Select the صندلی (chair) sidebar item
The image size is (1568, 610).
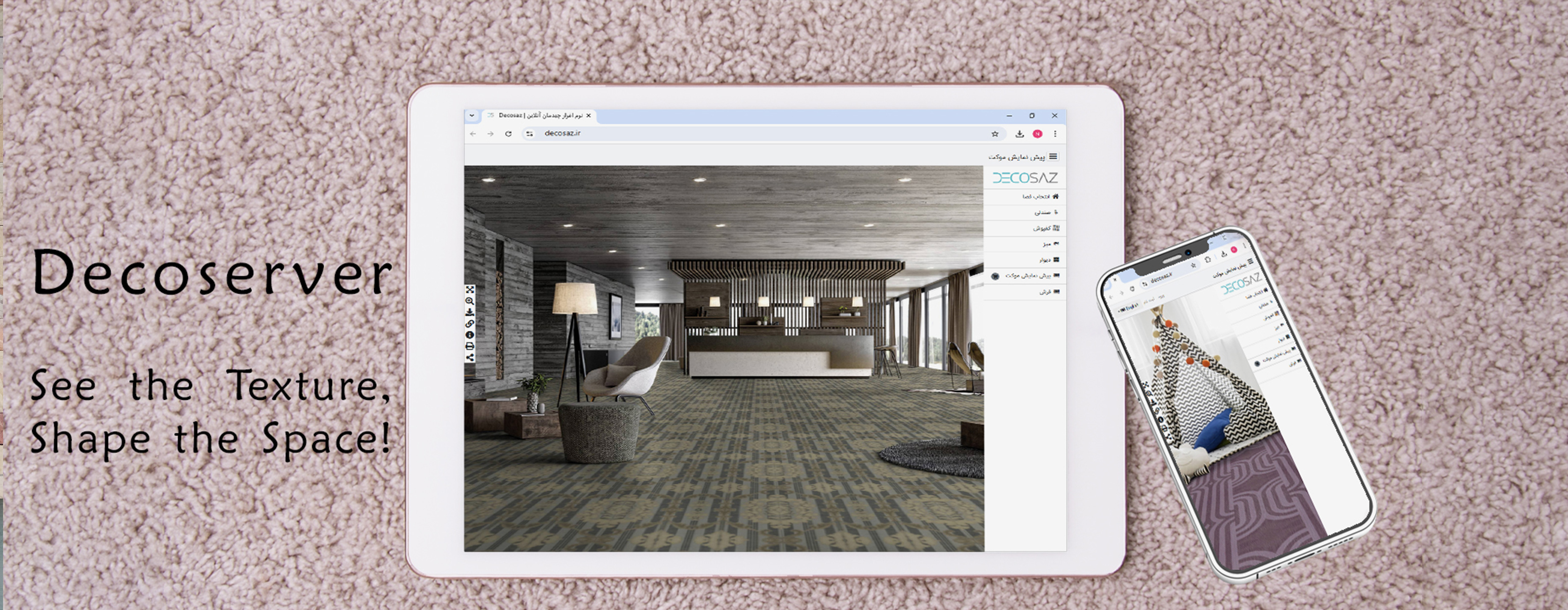[x=1046, y=213]
